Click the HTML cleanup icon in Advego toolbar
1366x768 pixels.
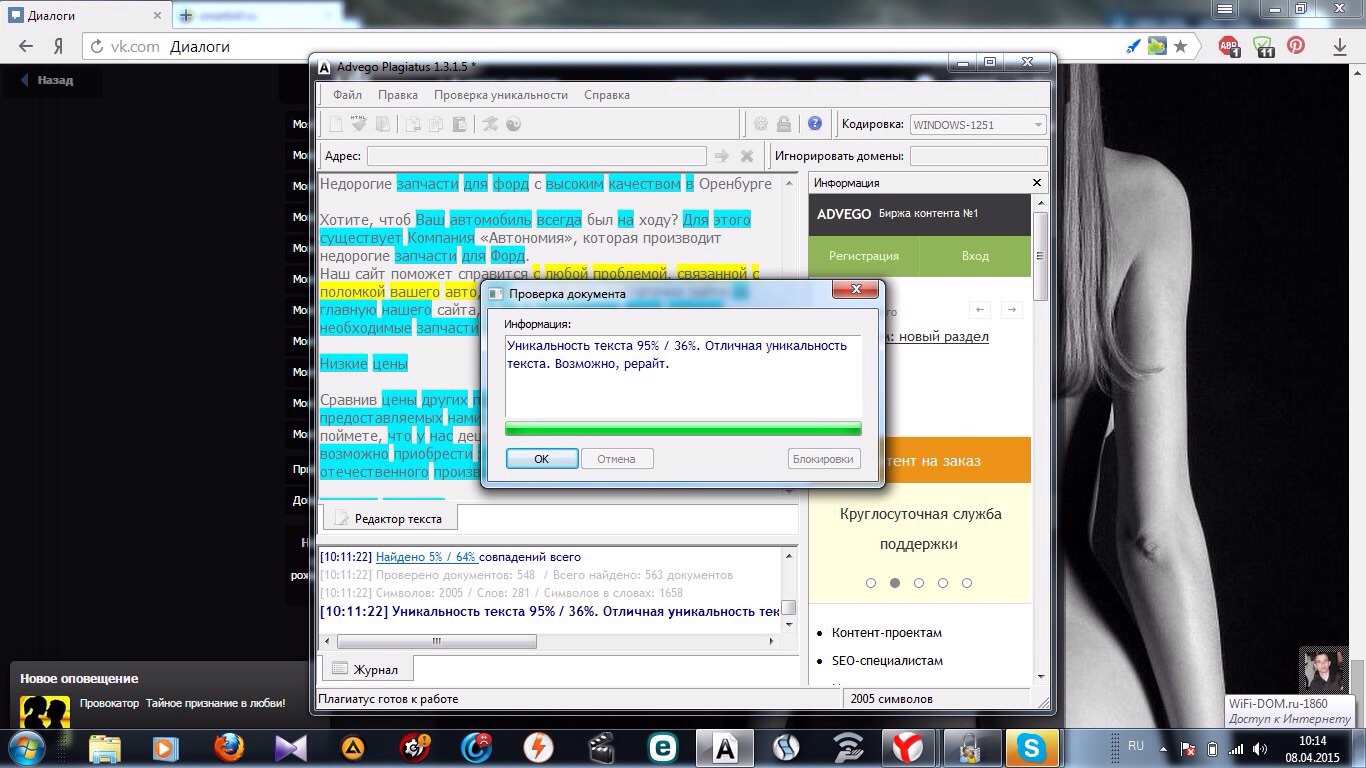tap(359, 124)
